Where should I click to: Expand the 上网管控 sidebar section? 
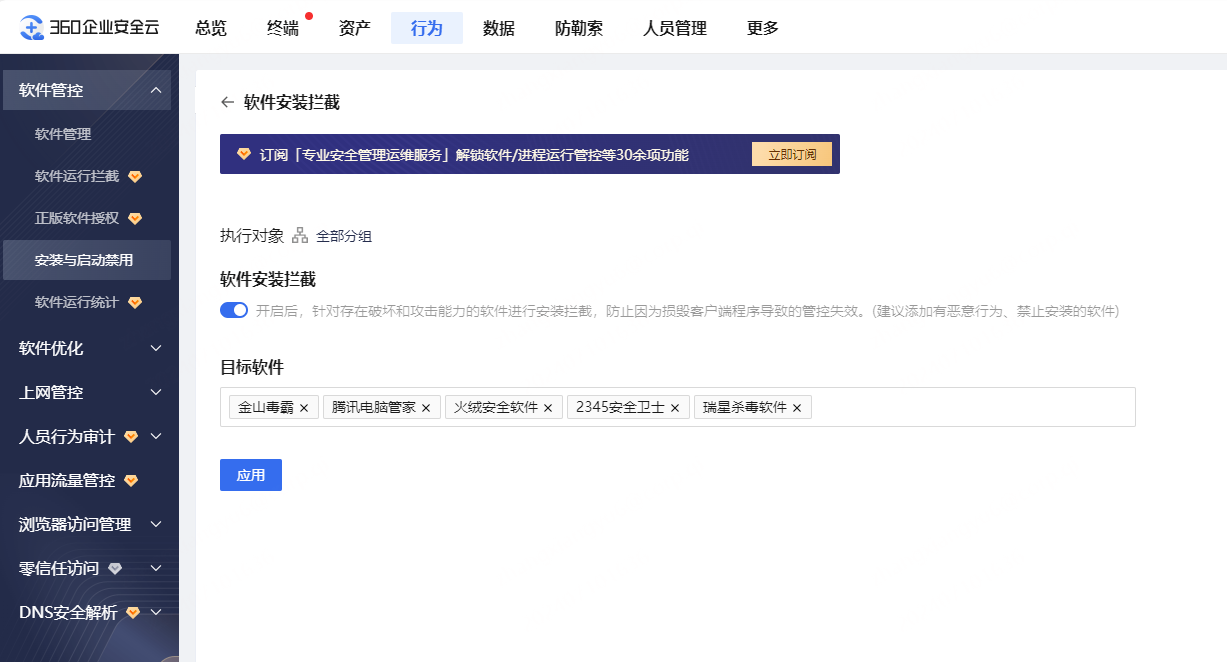click(x=156, y=392)
